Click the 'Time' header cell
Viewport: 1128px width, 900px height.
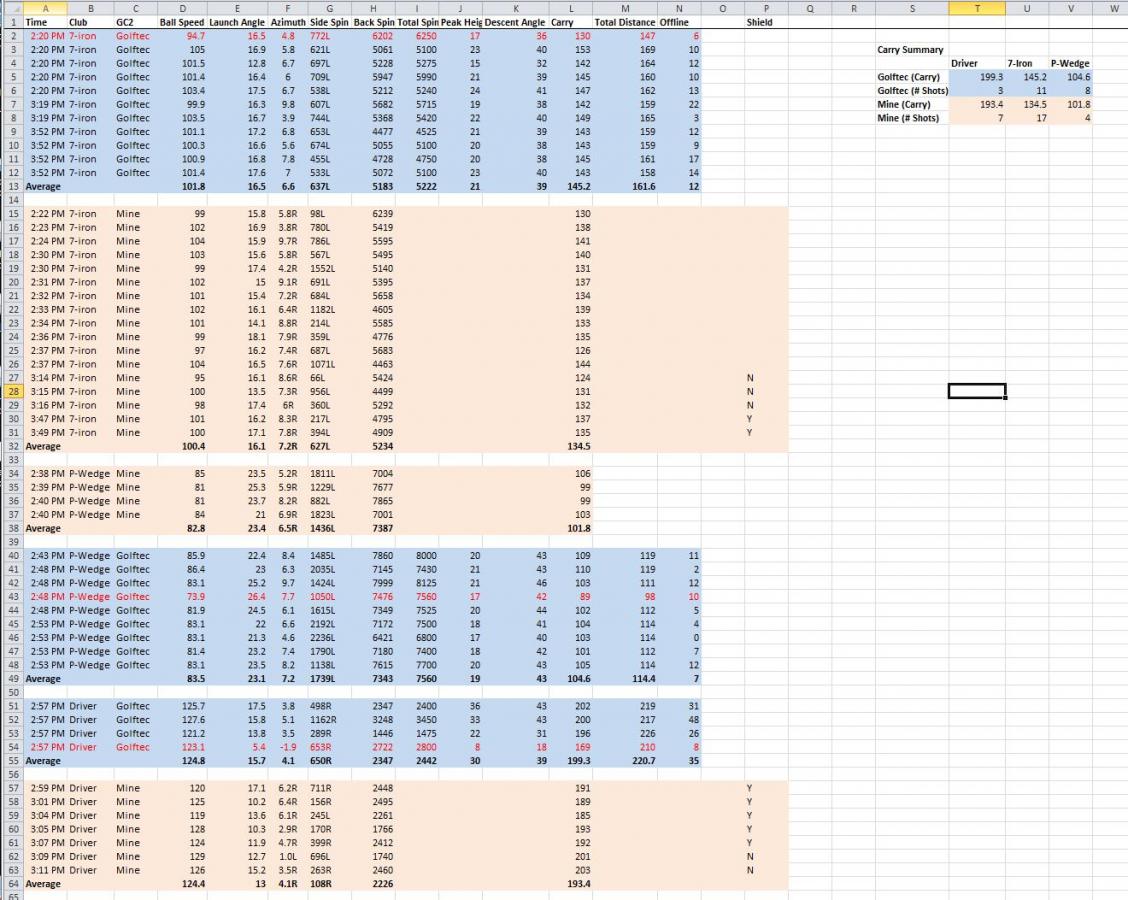tap(45, 22)
